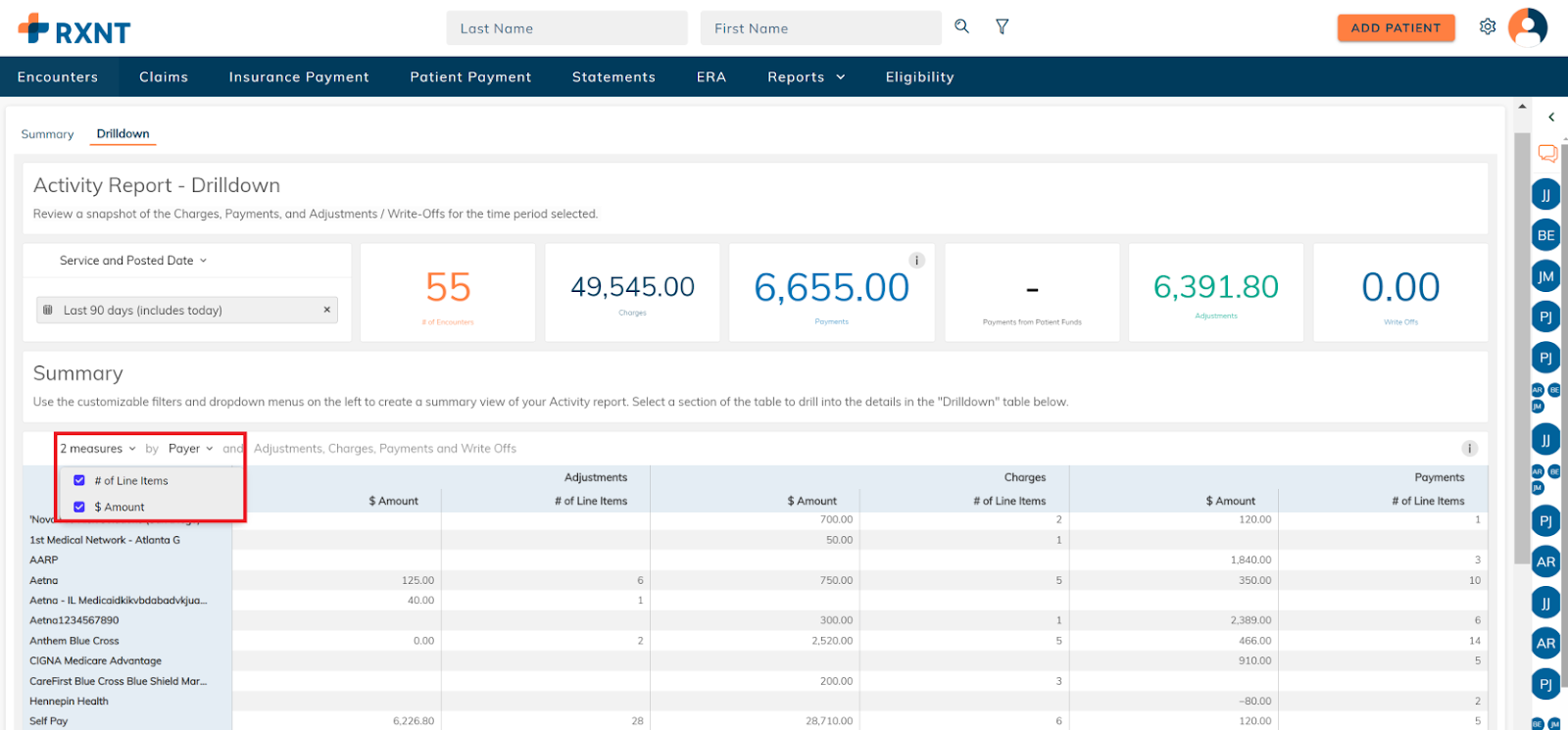Go to Encounters in the navigation bar

58,76
